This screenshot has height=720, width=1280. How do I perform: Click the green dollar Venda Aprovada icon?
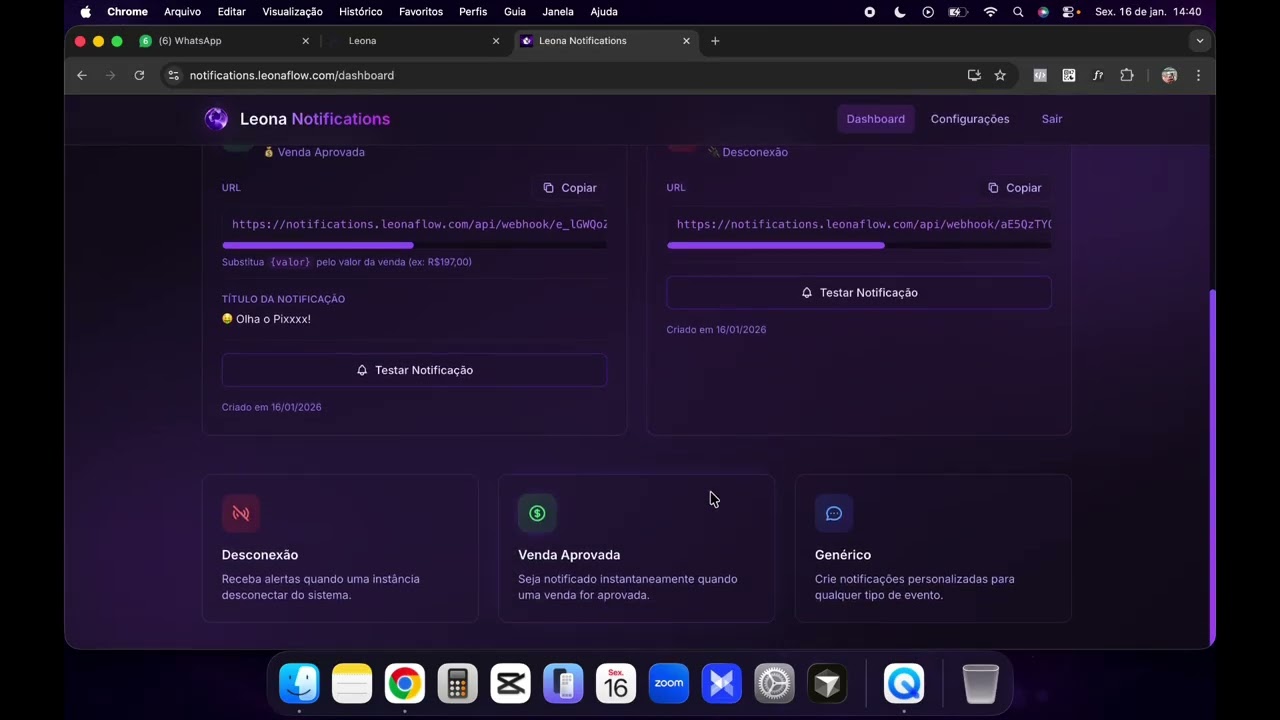[x=537, y=513]
